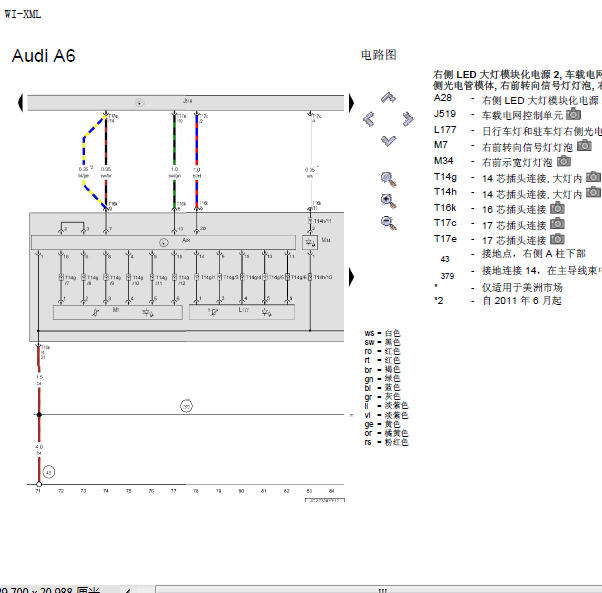Click the T17c 17-pin connector legend text
Viewport: 602px width, 593px height.
coord(514,225)
